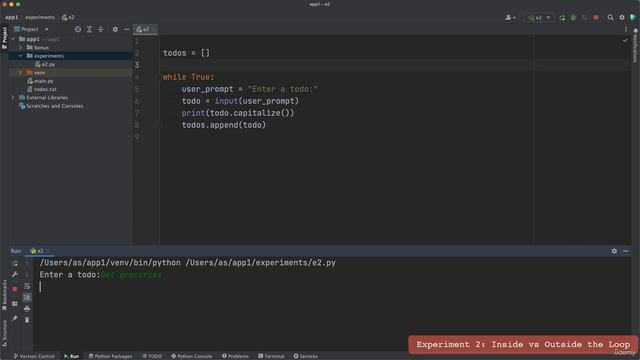Screen dimensions: 640x360
Task: Expand the venv folder
Action: (x=20, y=72)
